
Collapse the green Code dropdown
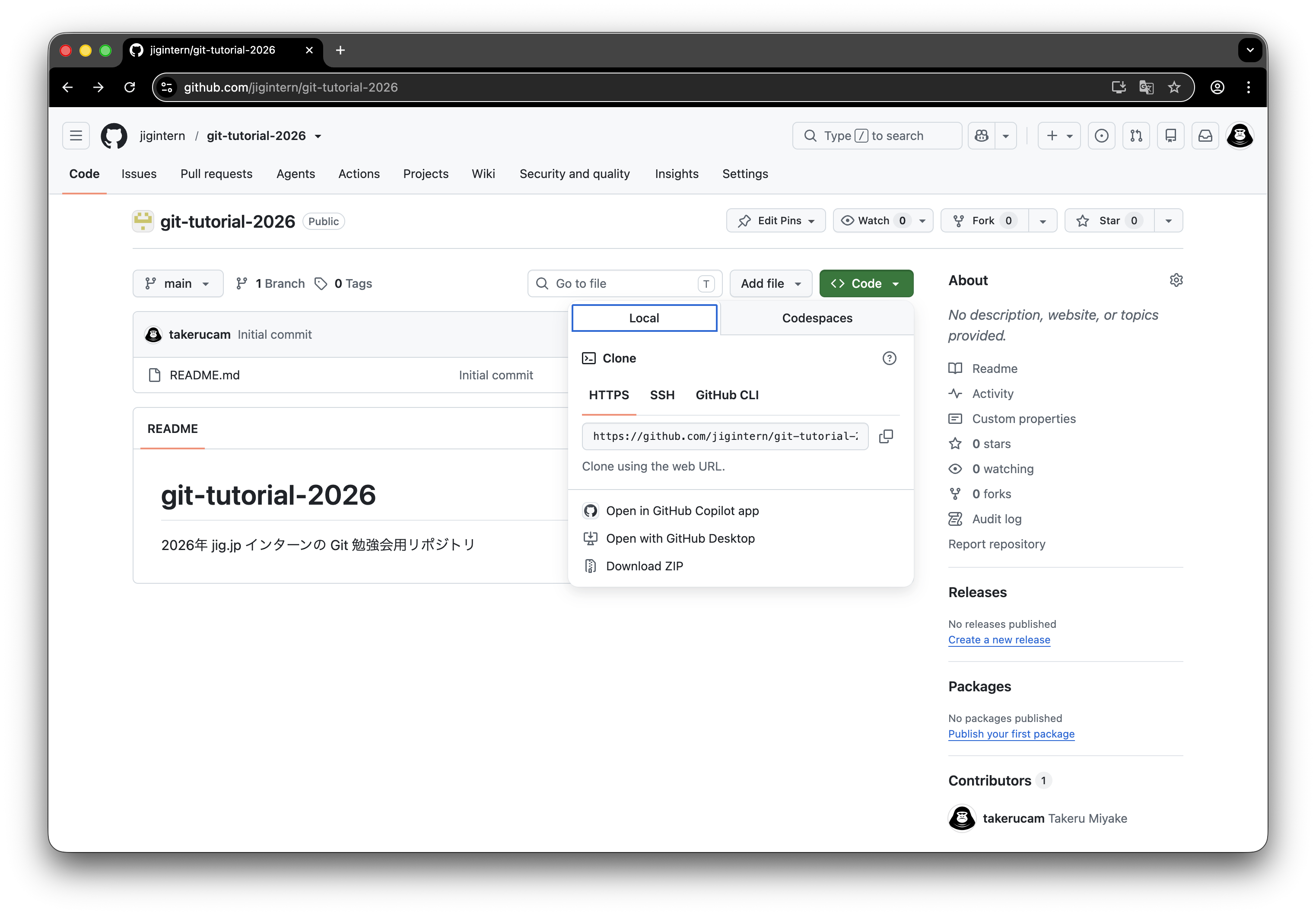866,284
